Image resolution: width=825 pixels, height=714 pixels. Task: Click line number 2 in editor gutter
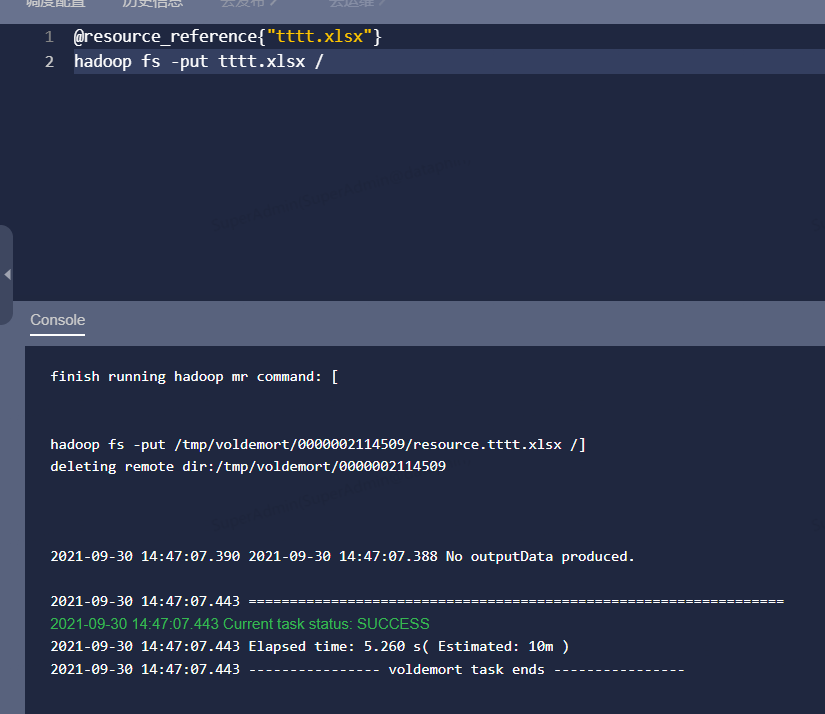[49, 62]
